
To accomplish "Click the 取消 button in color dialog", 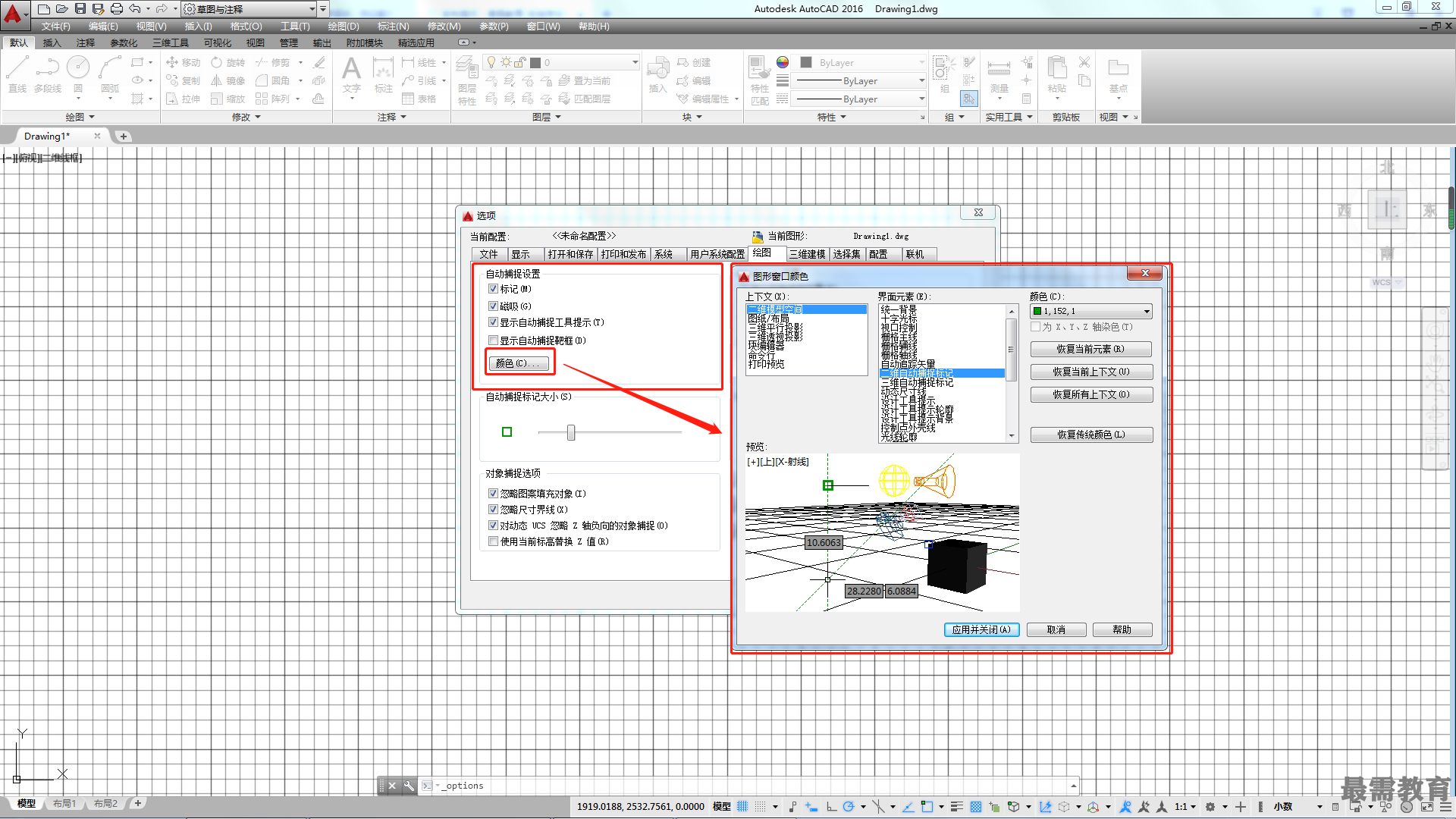I will click(1056, 629).
